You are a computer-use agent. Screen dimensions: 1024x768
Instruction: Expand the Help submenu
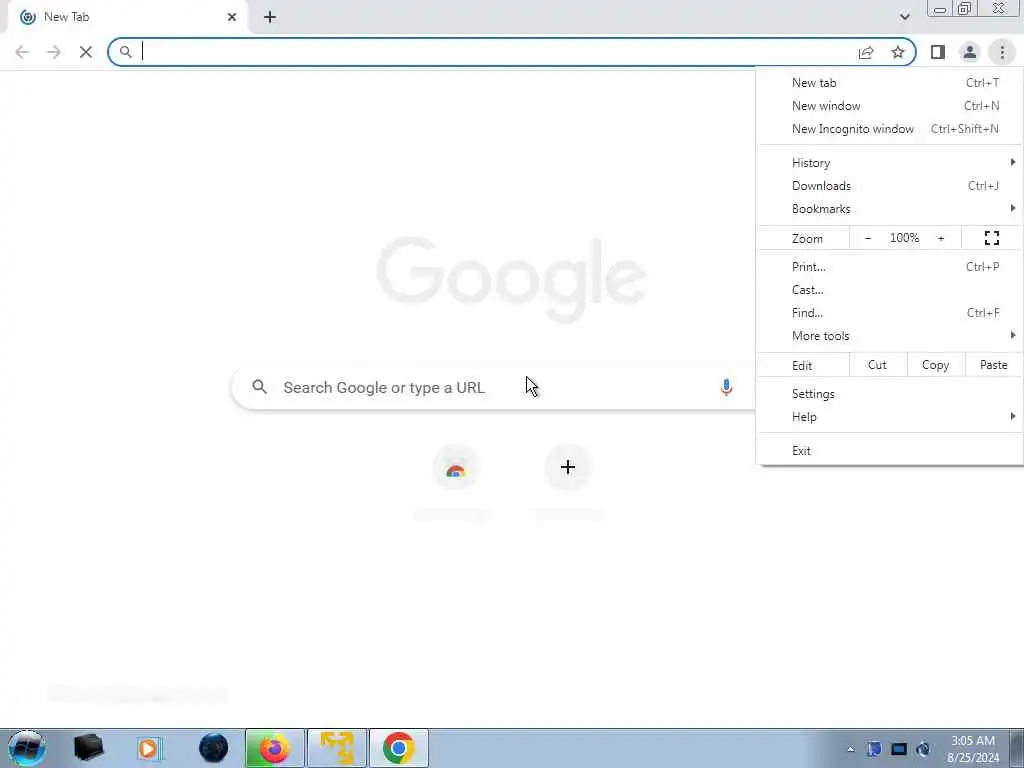tap(889, 417)
